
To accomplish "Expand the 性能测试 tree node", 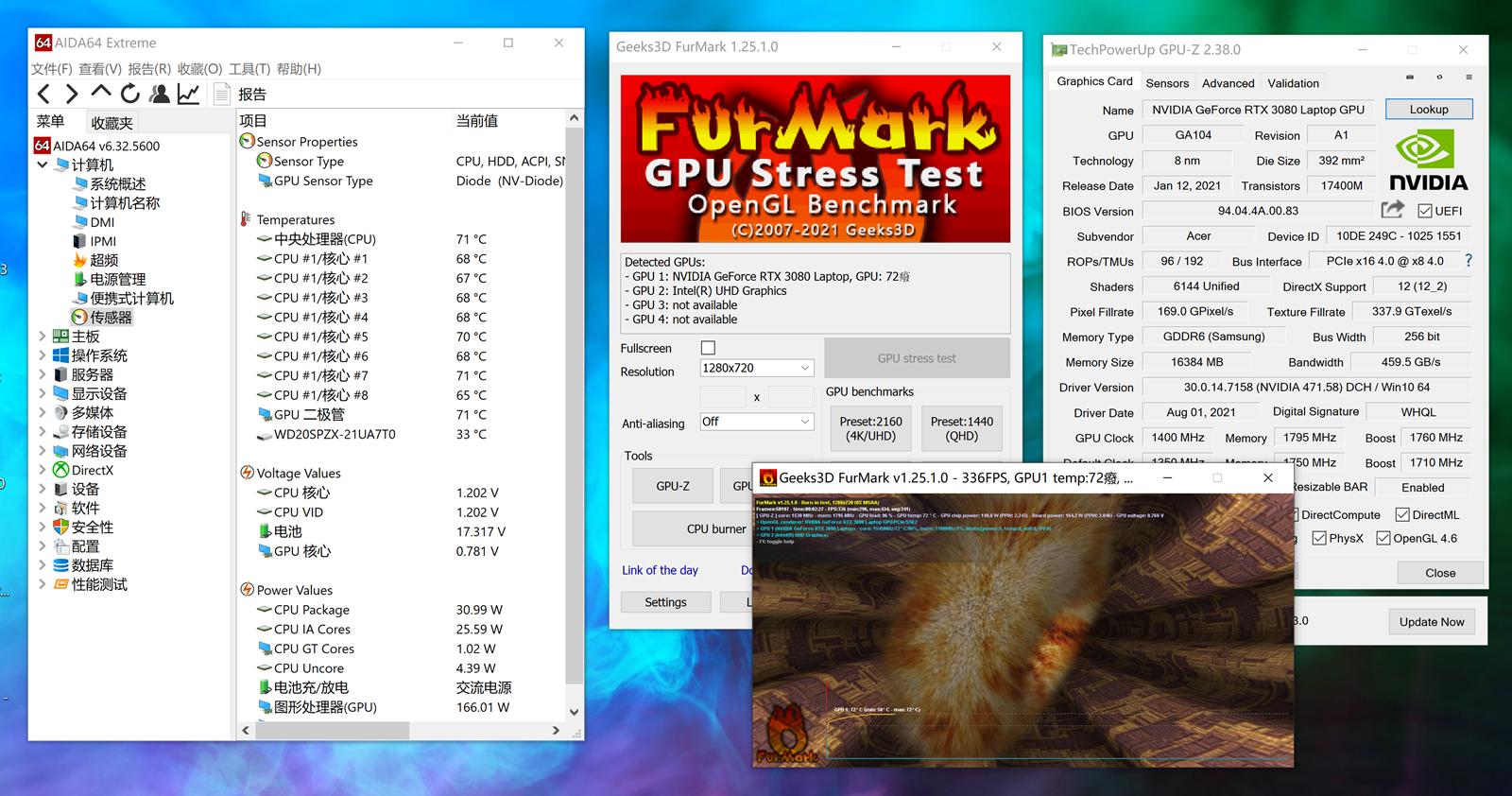I will coord(43,584).
